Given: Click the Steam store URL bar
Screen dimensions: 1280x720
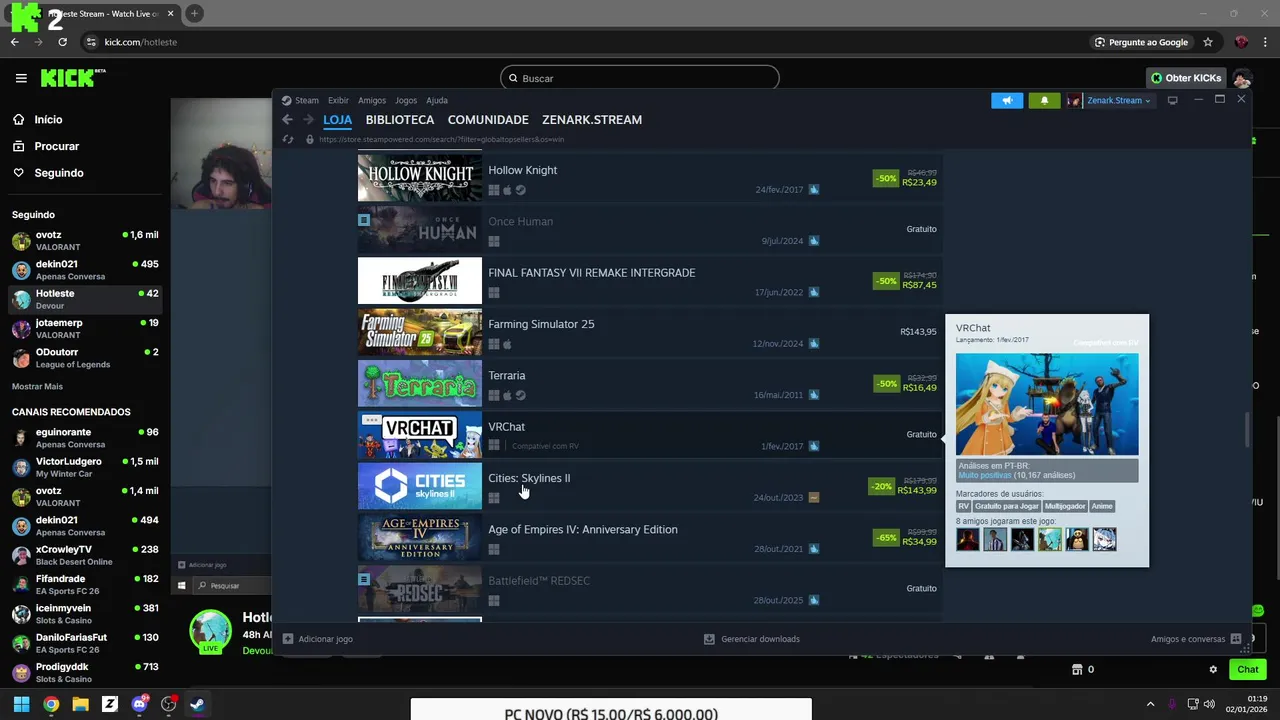Looking at the screenshot, I should [441, 140].
